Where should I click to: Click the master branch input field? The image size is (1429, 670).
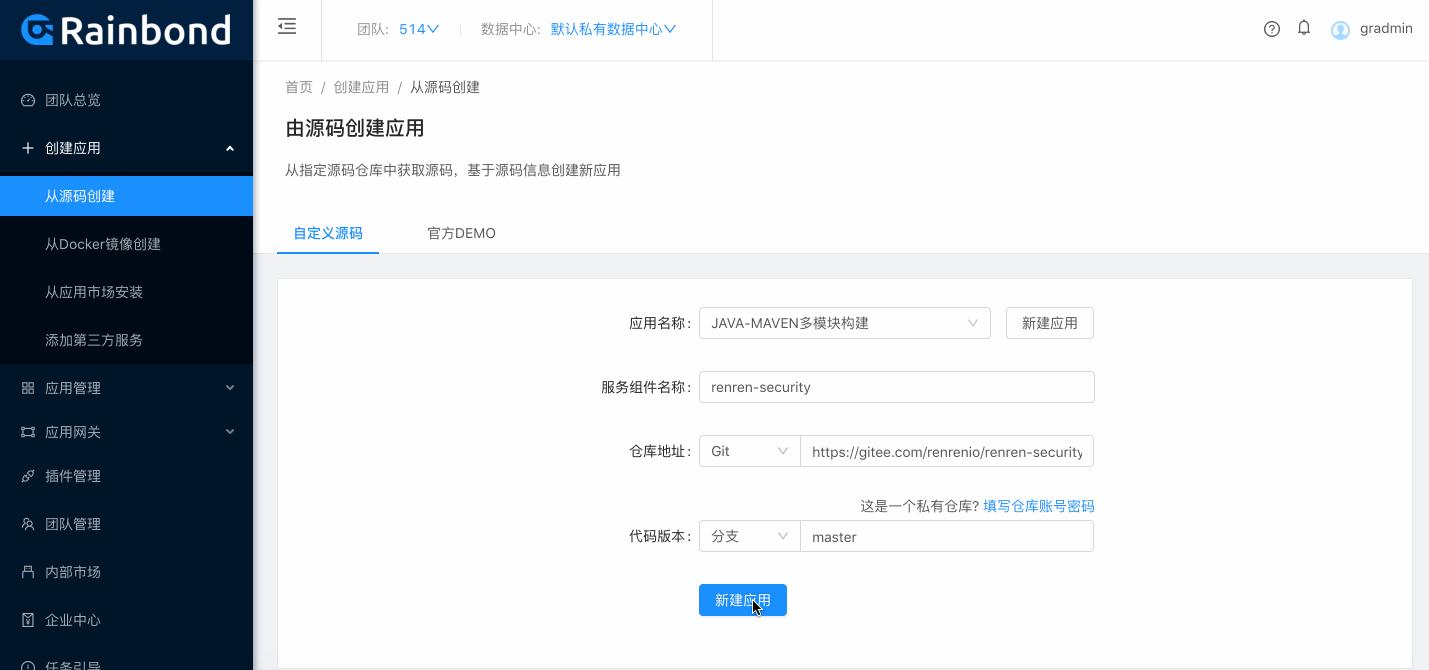(x=947, y=536)
